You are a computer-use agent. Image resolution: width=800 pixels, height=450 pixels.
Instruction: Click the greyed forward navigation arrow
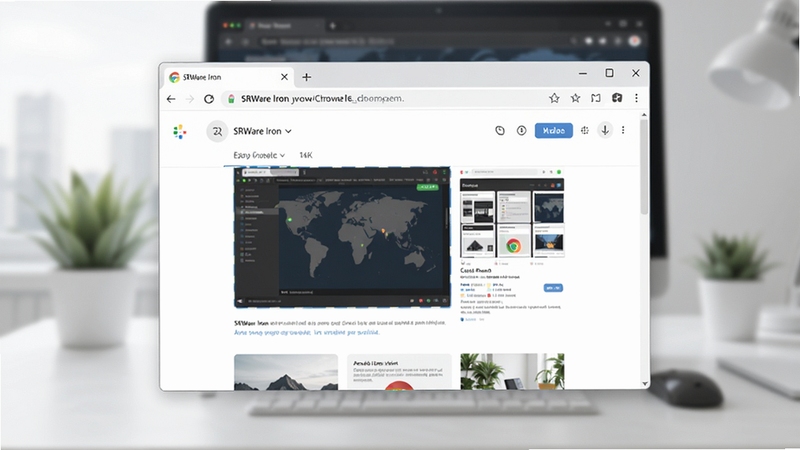[x=190, y=99]
